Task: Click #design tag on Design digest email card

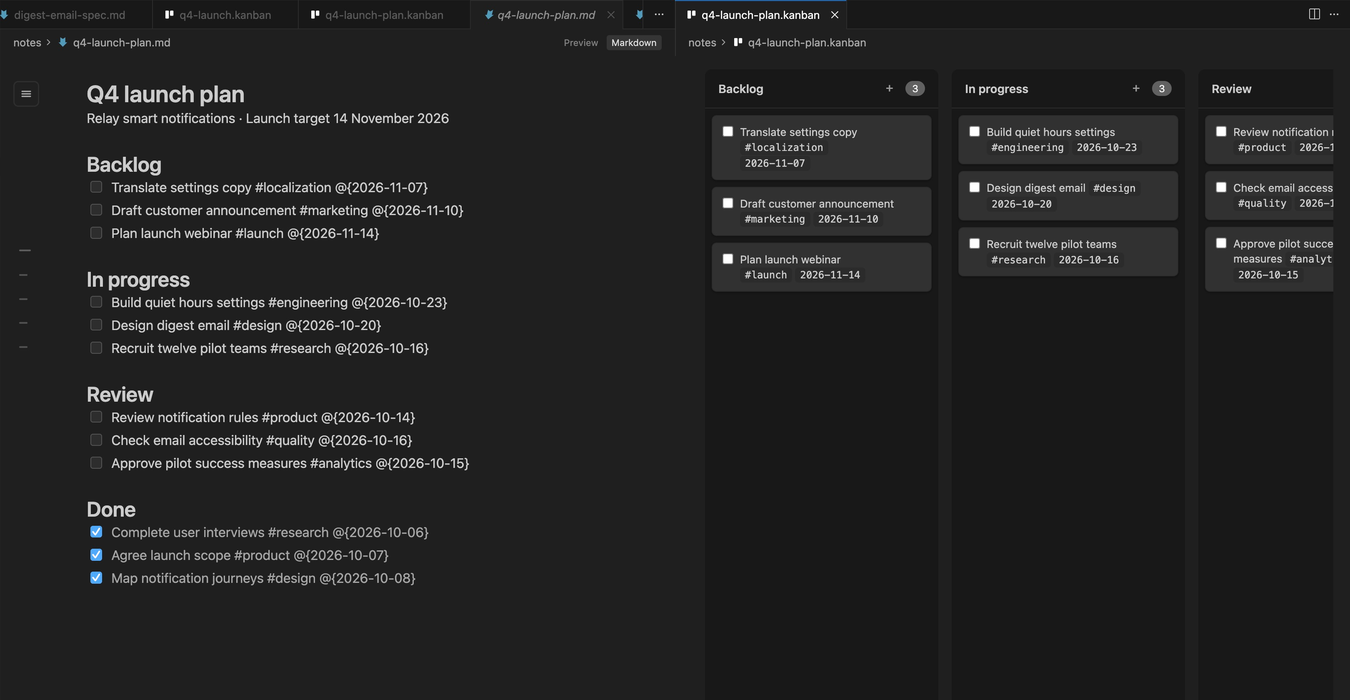Action: click(x=1114, y=188)
